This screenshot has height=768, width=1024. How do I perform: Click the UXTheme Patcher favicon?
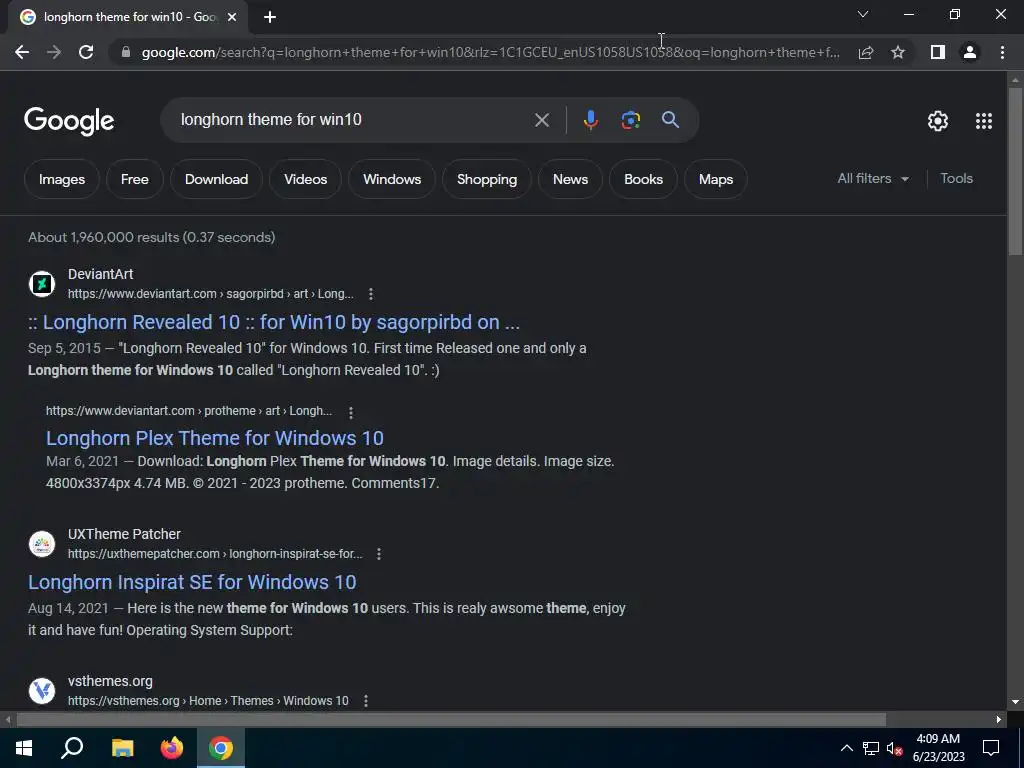(42, 543)
